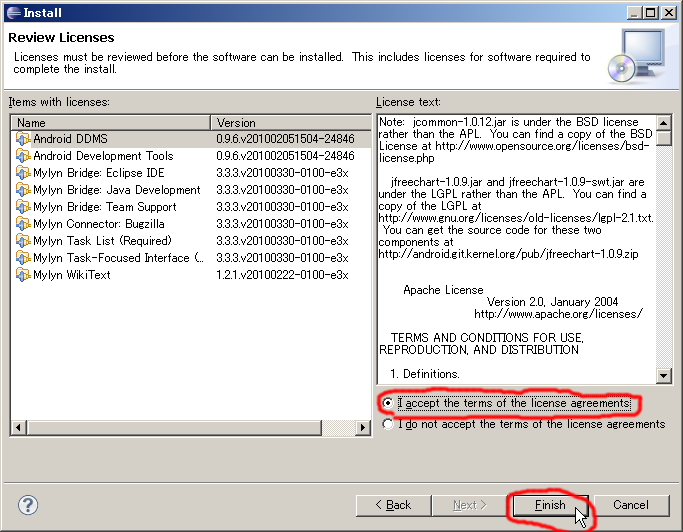Select 'Mylyn Task List (Required)' row text
683x532 pixels.
[102, 241]
